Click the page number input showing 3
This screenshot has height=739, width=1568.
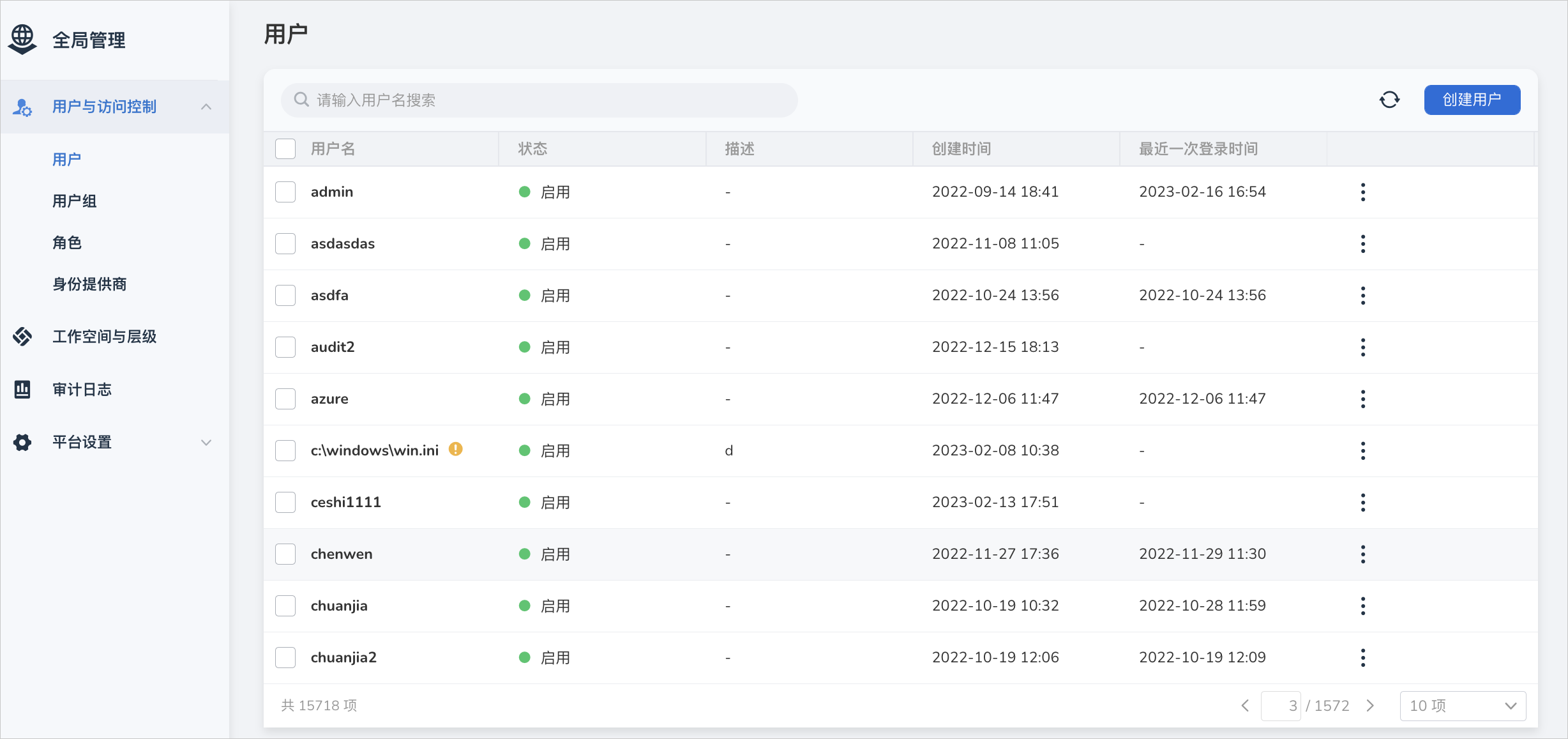coord(1281,706)
